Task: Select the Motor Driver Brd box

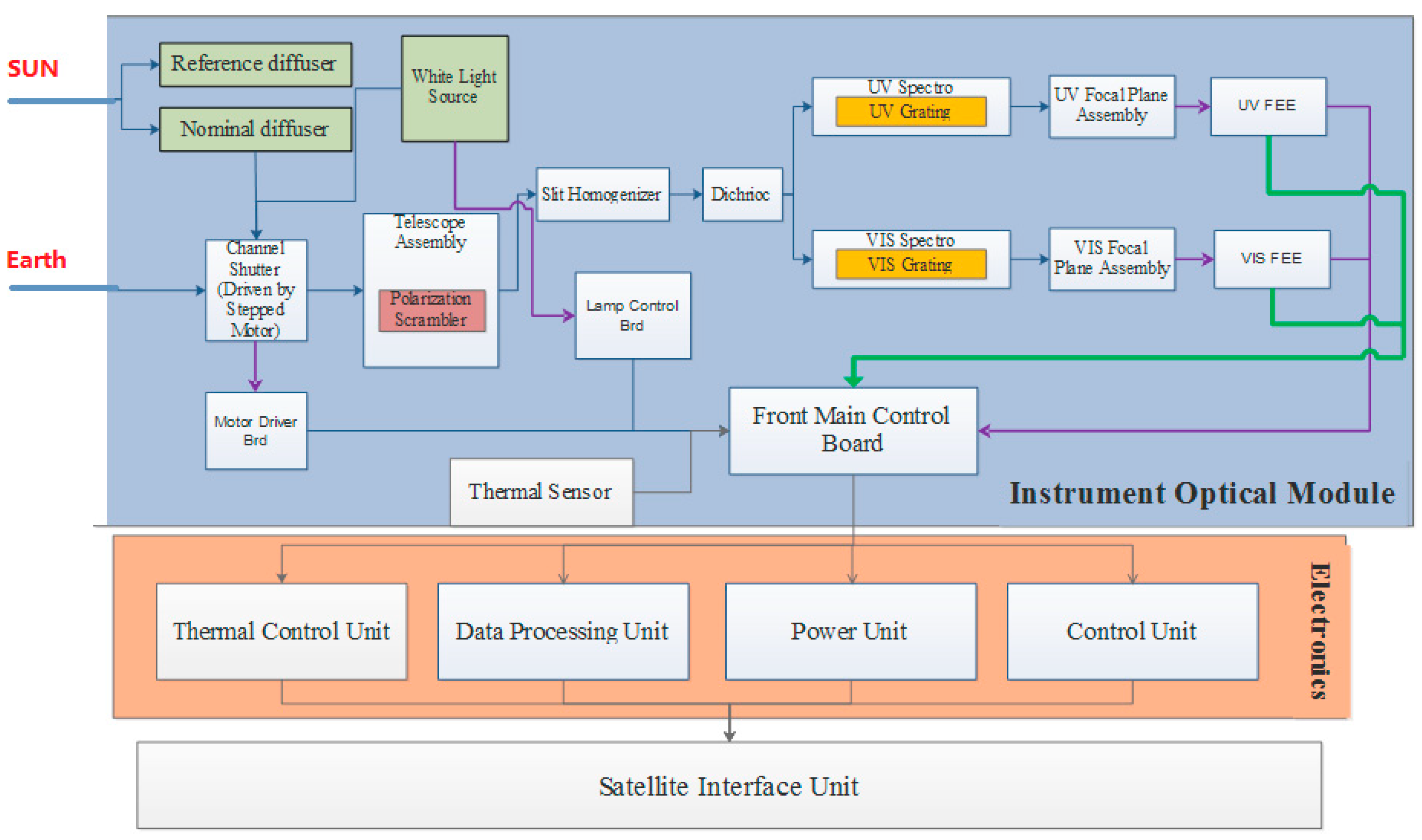Action: tap(256, 431)
